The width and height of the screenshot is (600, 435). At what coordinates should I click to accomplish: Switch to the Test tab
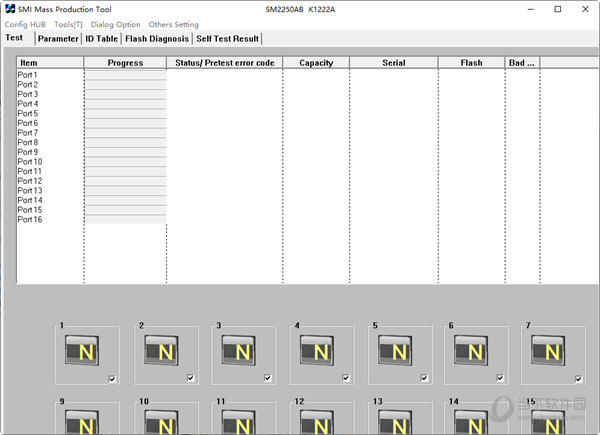click(x=14, y=38)
